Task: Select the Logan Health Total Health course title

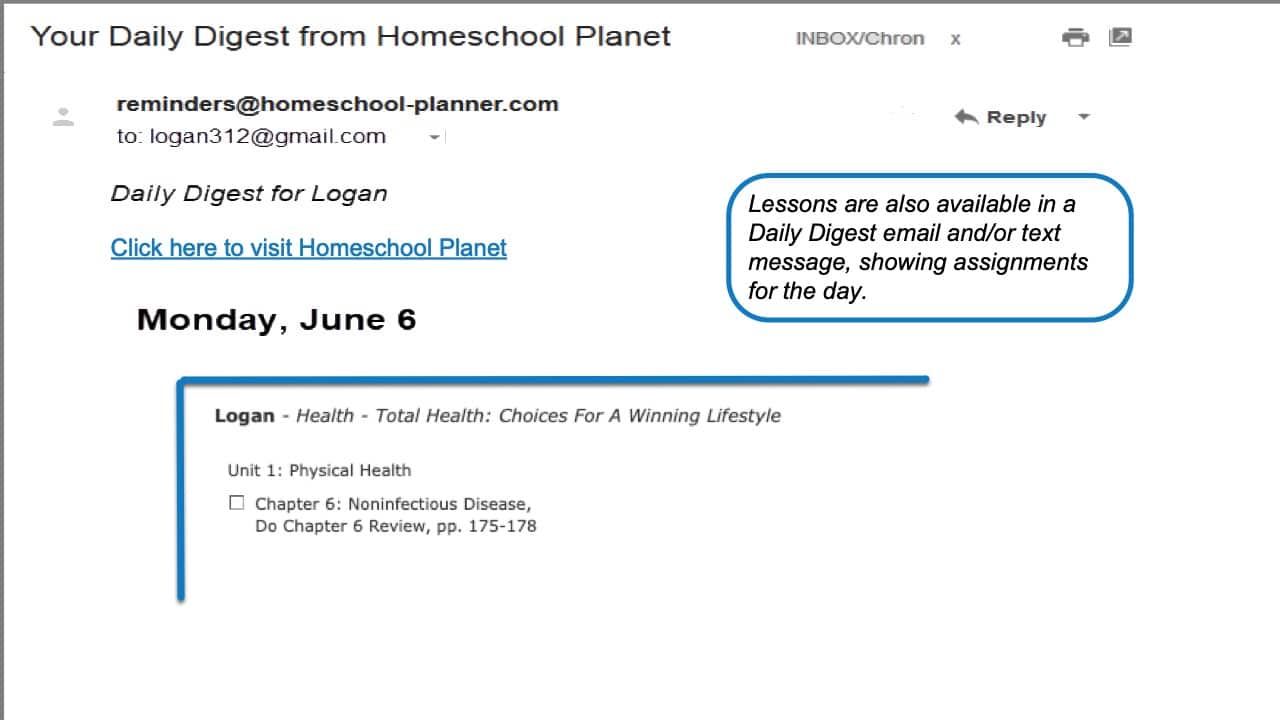Action: [498, 416]
